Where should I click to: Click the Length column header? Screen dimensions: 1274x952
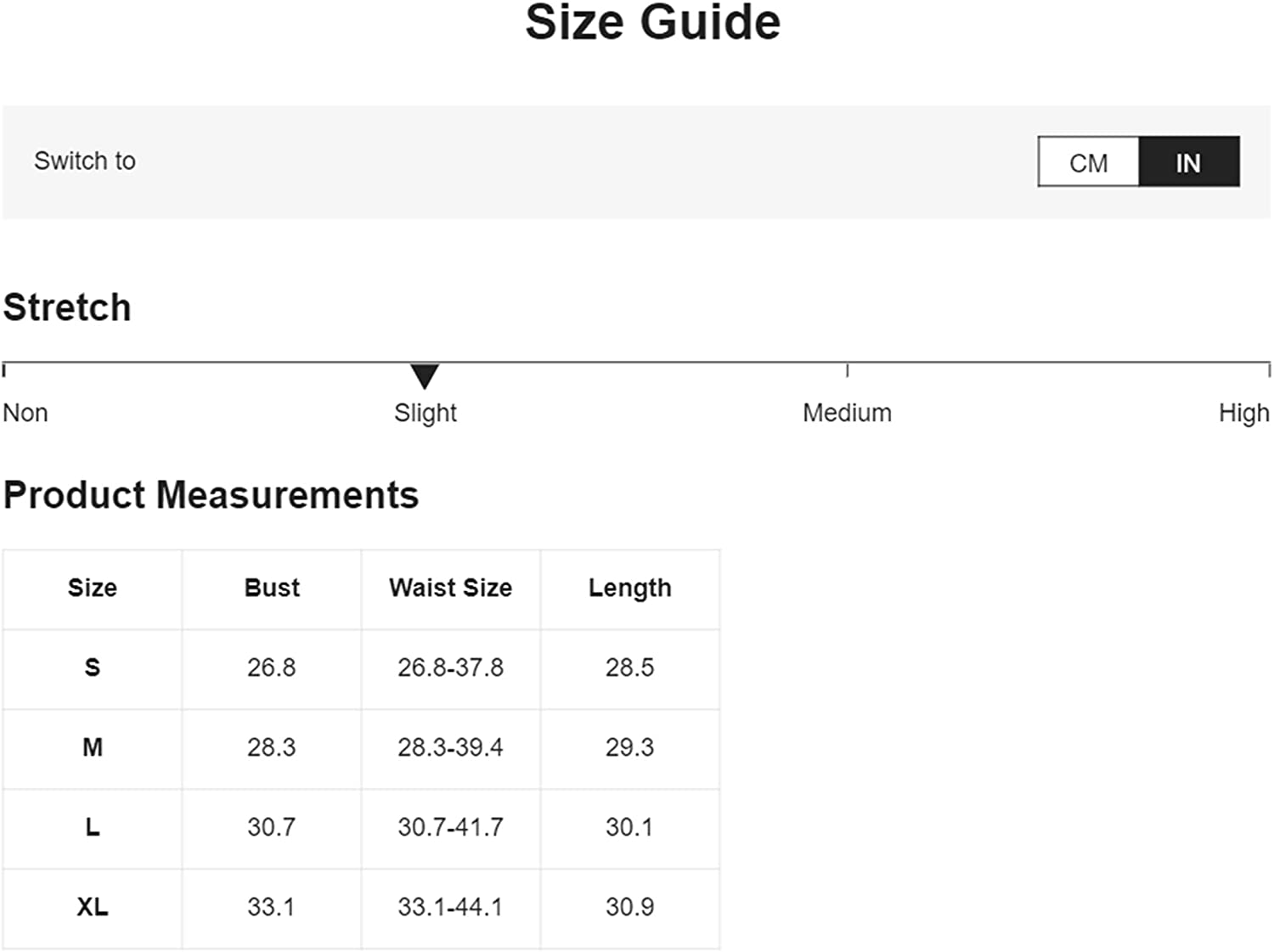coord(629,588)
